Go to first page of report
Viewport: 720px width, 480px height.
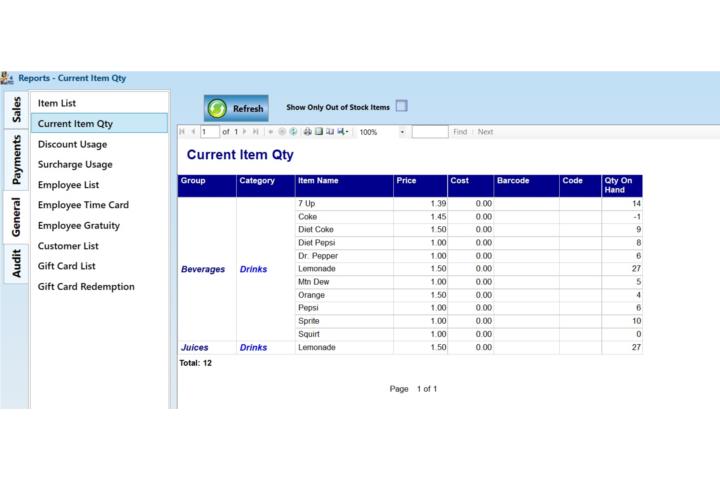(182, 132)
